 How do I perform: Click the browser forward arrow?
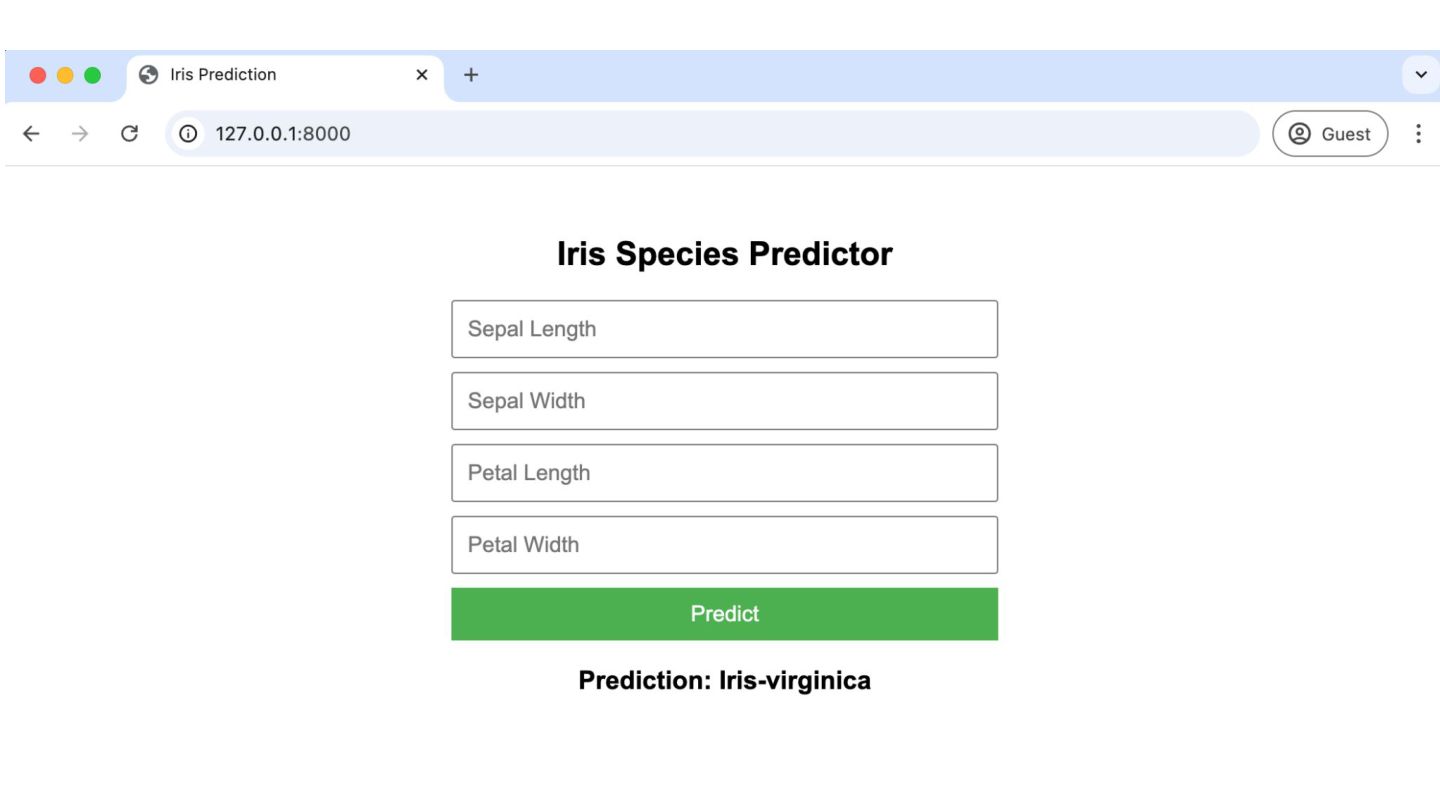click(80, 134)
